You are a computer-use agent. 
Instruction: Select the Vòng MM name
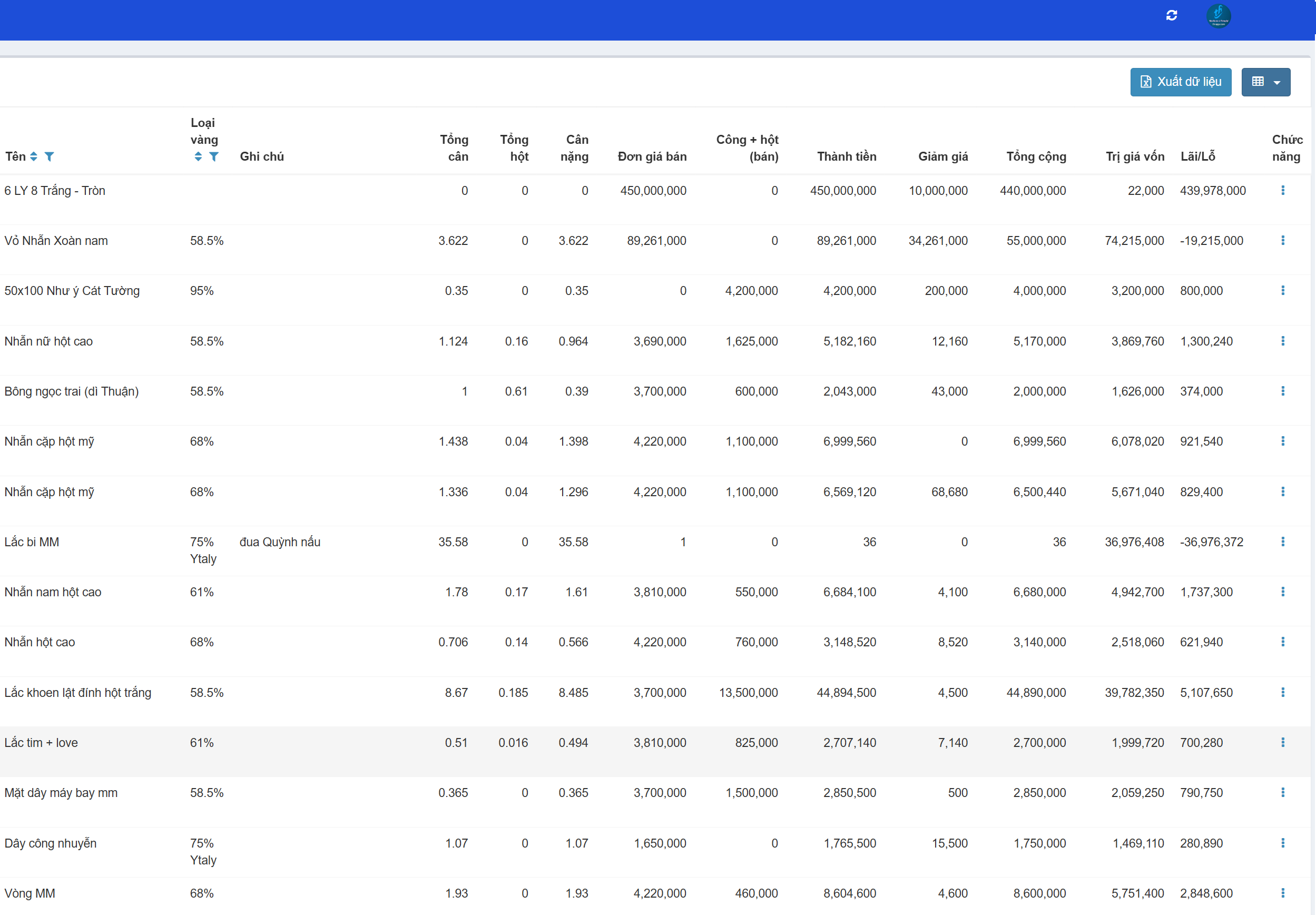pos(30,894)
